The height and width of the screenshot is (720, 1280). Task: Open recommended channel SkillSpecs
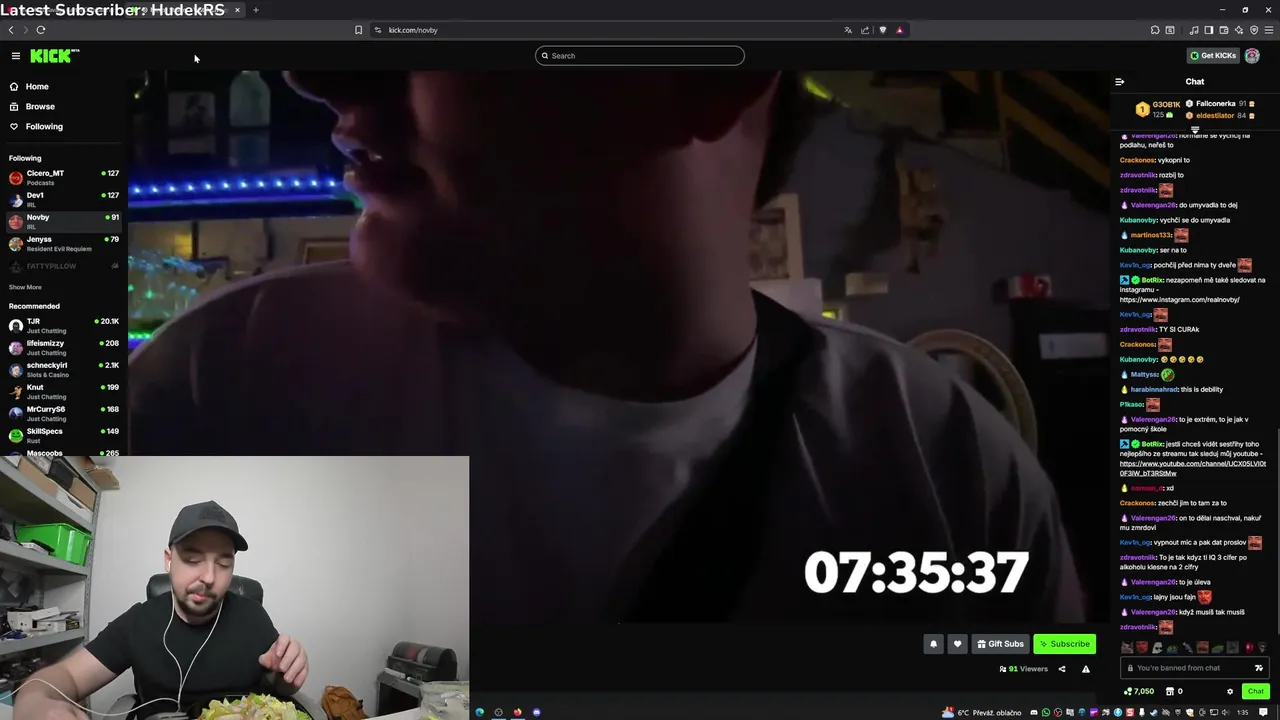(x=64, y=436)
